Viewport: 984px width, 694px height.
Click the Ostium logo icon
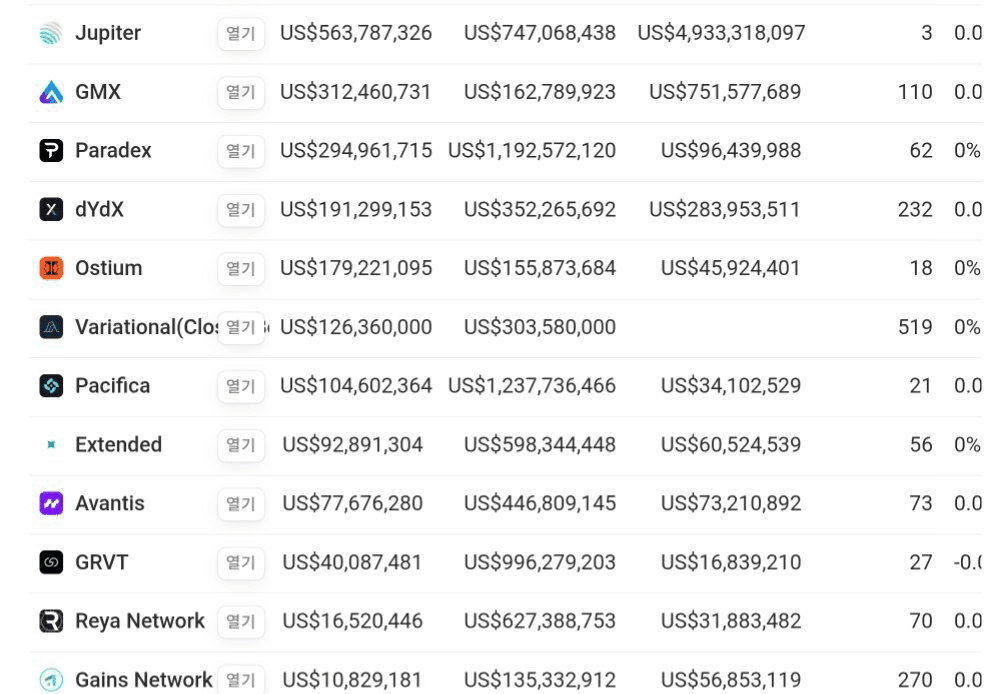(x=51, y=268)
